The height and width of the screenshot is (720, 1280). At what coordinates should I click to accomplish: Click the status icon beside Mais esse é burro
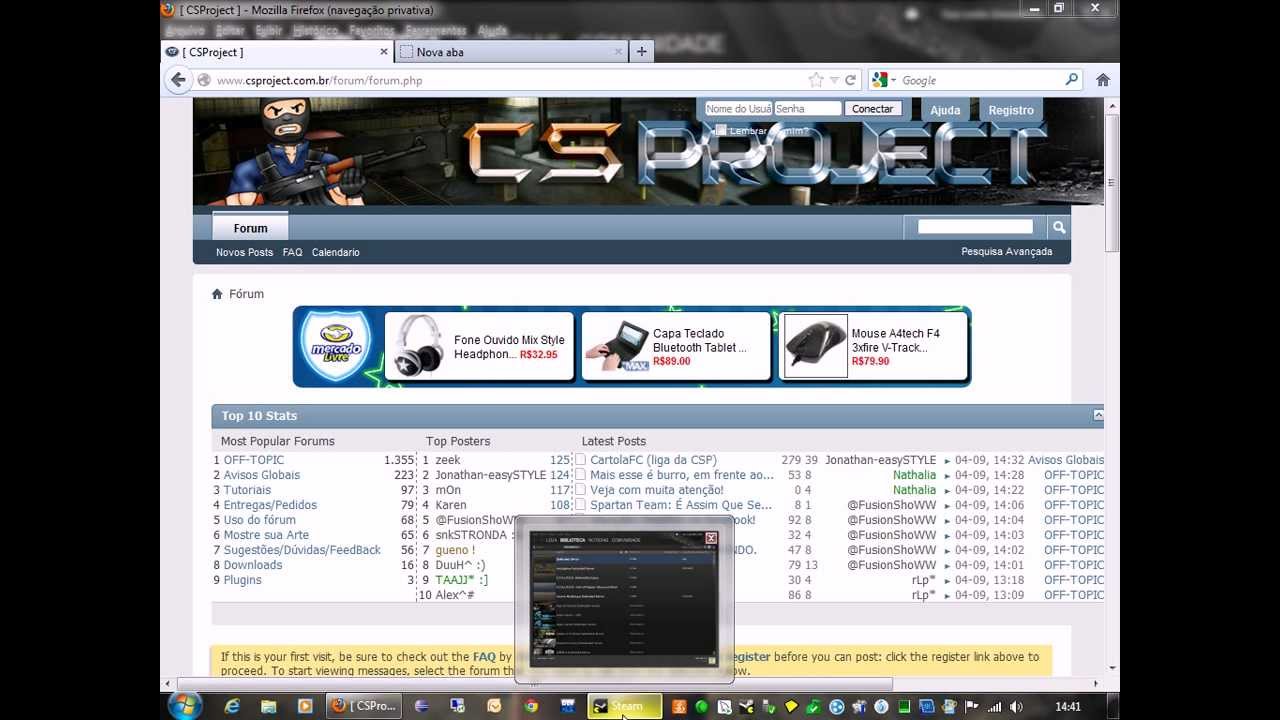(580, 475)
